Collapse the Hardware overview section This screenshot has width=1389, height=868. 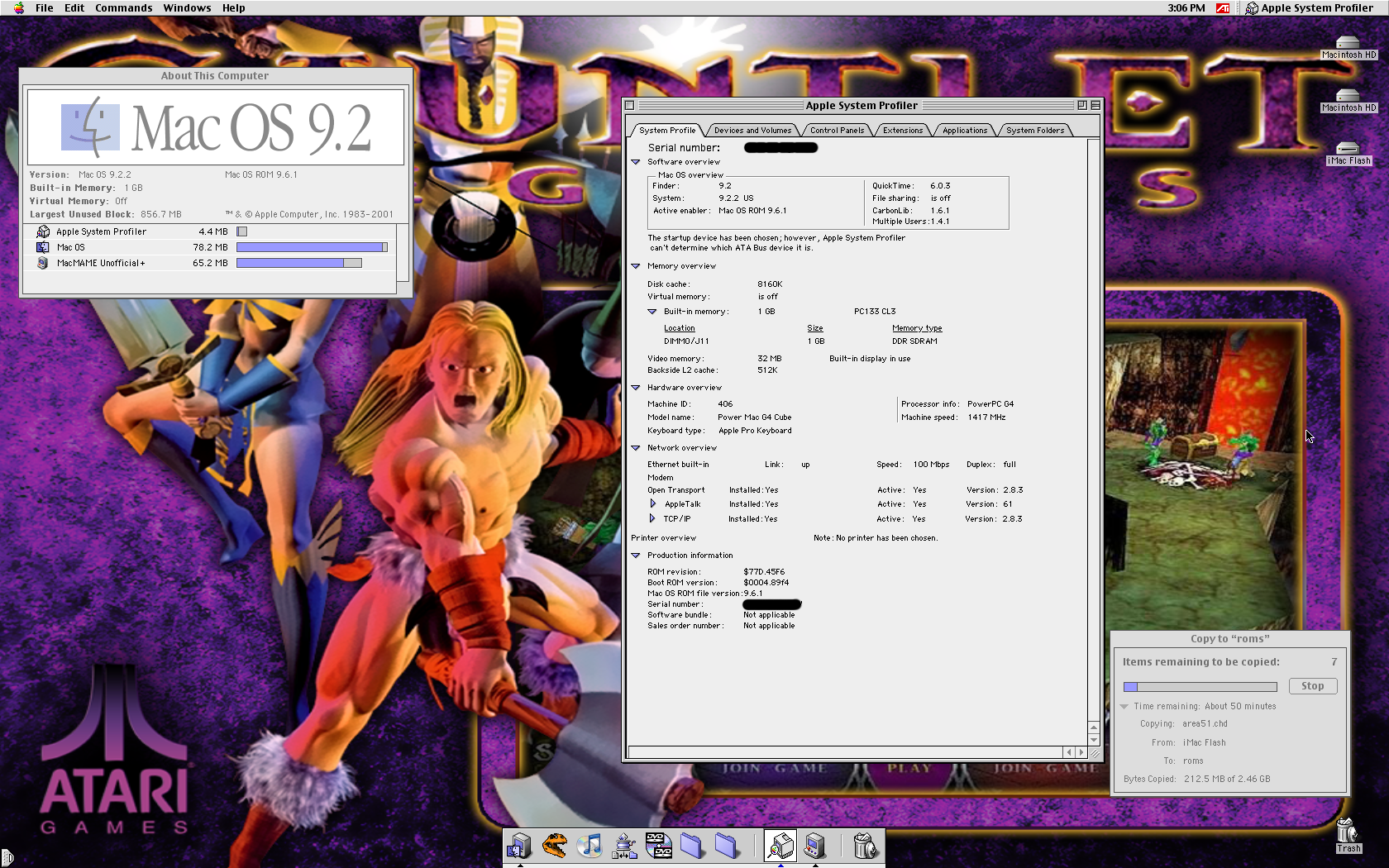636,388
